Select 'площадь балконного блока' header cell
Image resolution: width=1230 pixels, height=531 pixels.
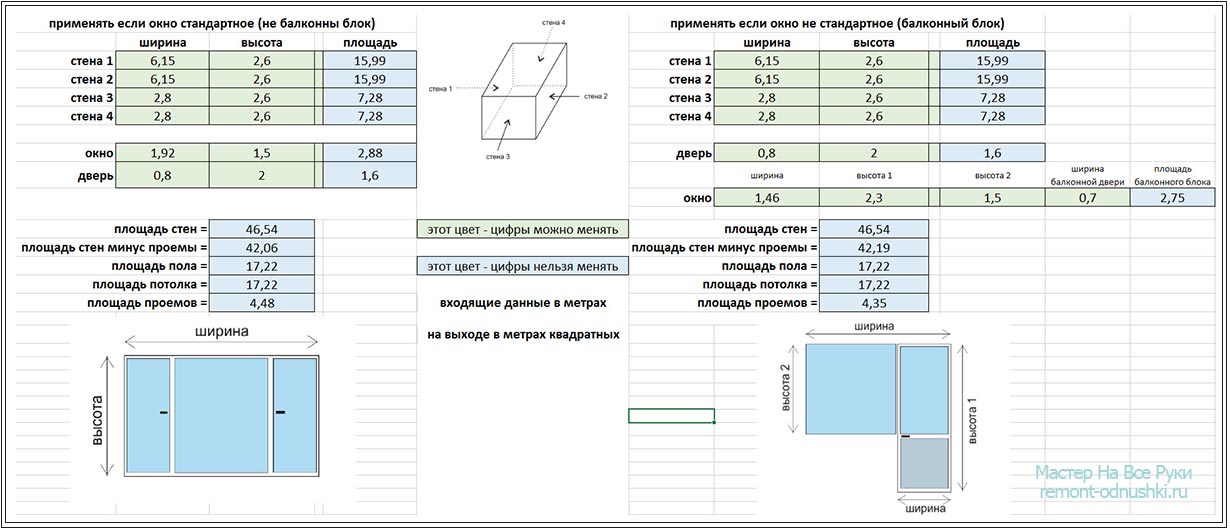(x=1172, y=175)
